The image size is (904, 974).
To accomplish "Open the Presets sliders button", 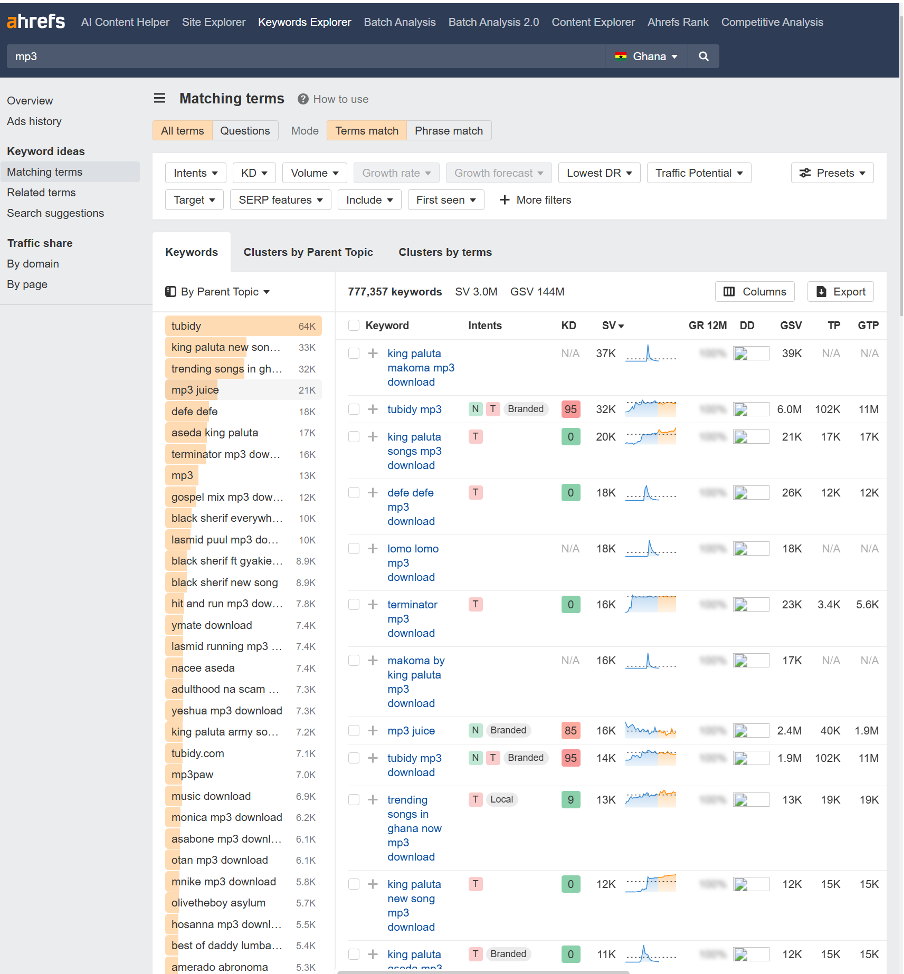I will (832, 173).
